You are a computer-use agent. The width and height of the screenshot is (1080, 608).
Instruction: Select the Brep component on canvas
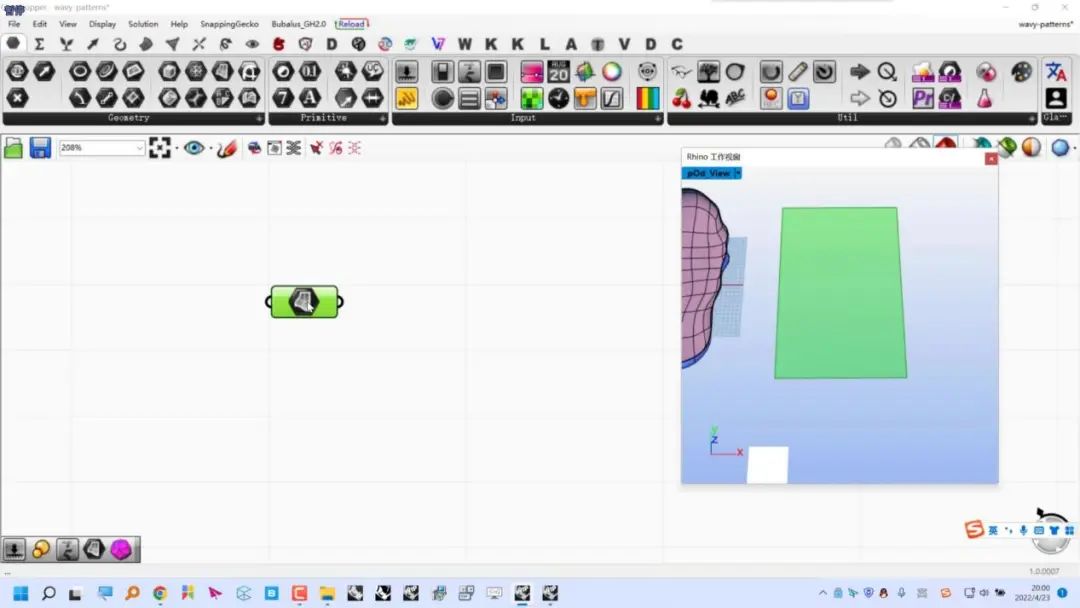pos(304,302)
